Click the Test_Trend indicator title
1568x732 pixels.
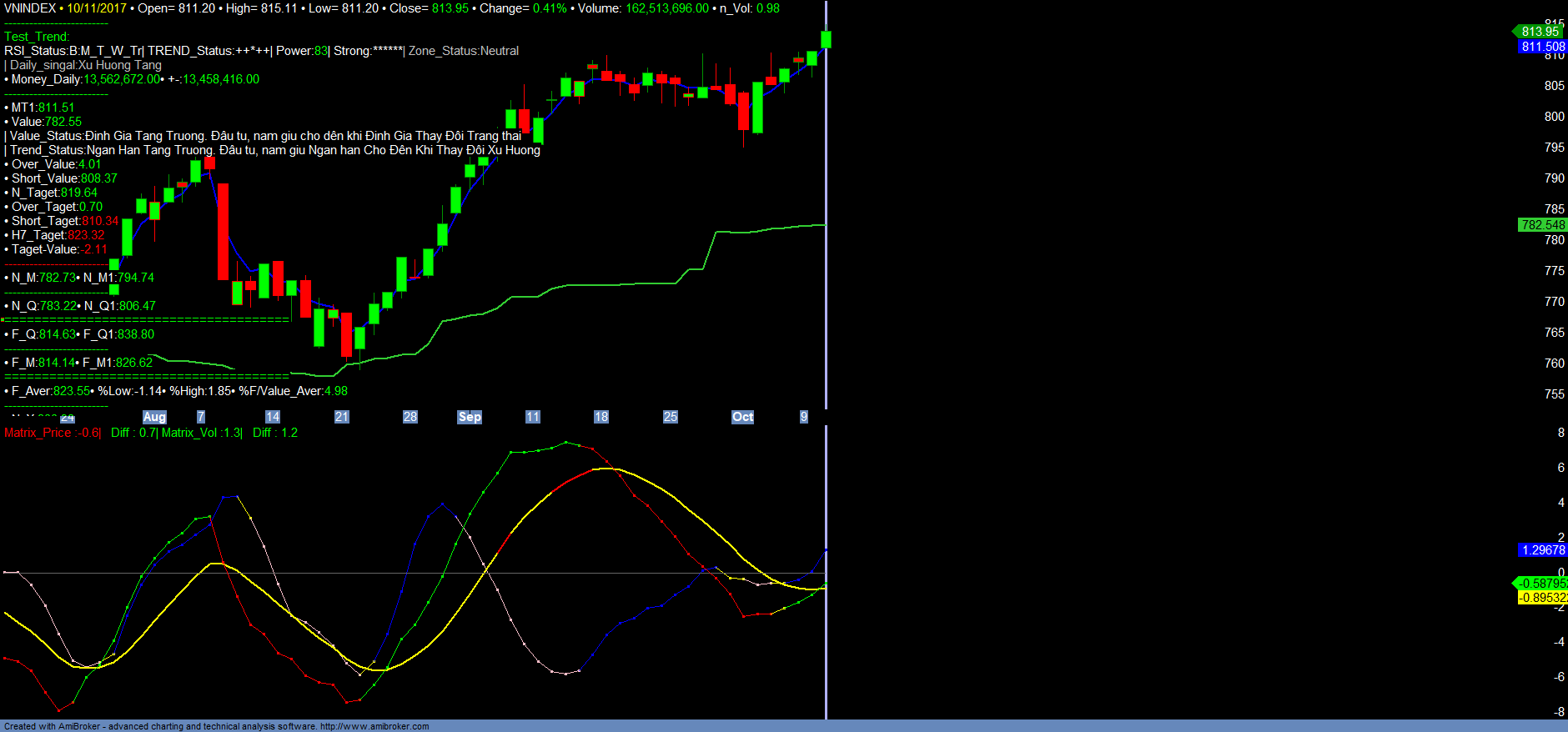click(x=37, y=37)
